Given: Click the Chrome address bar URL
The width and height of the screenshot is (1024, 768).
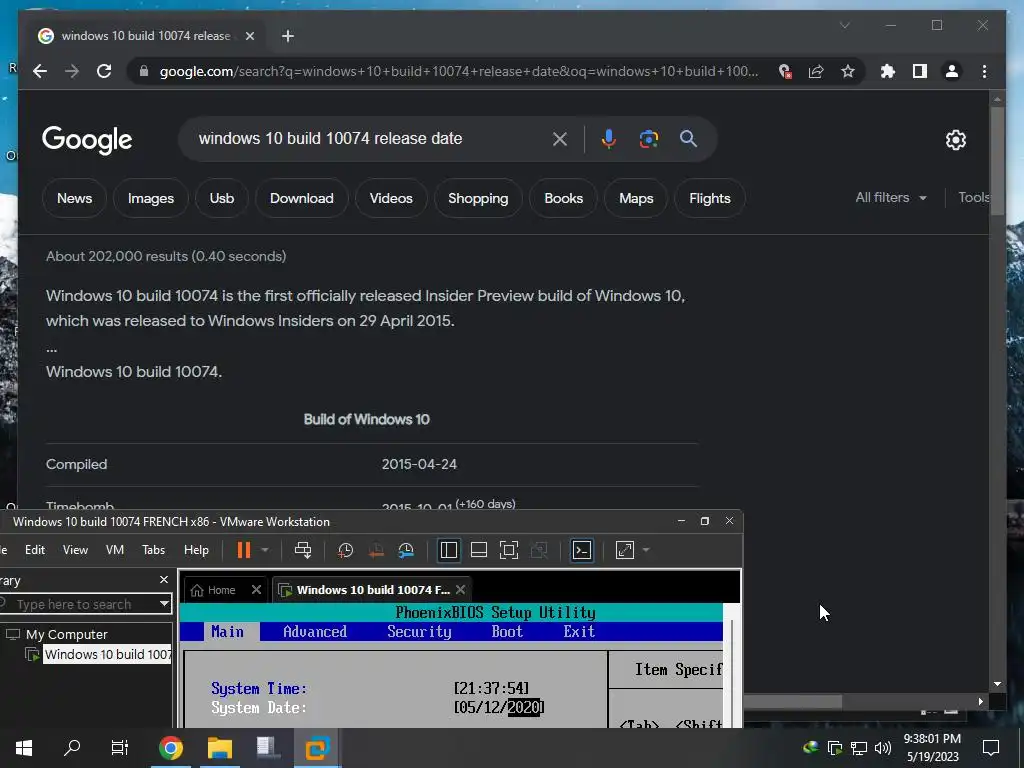Looking at the screenshot, I should 458,71.
